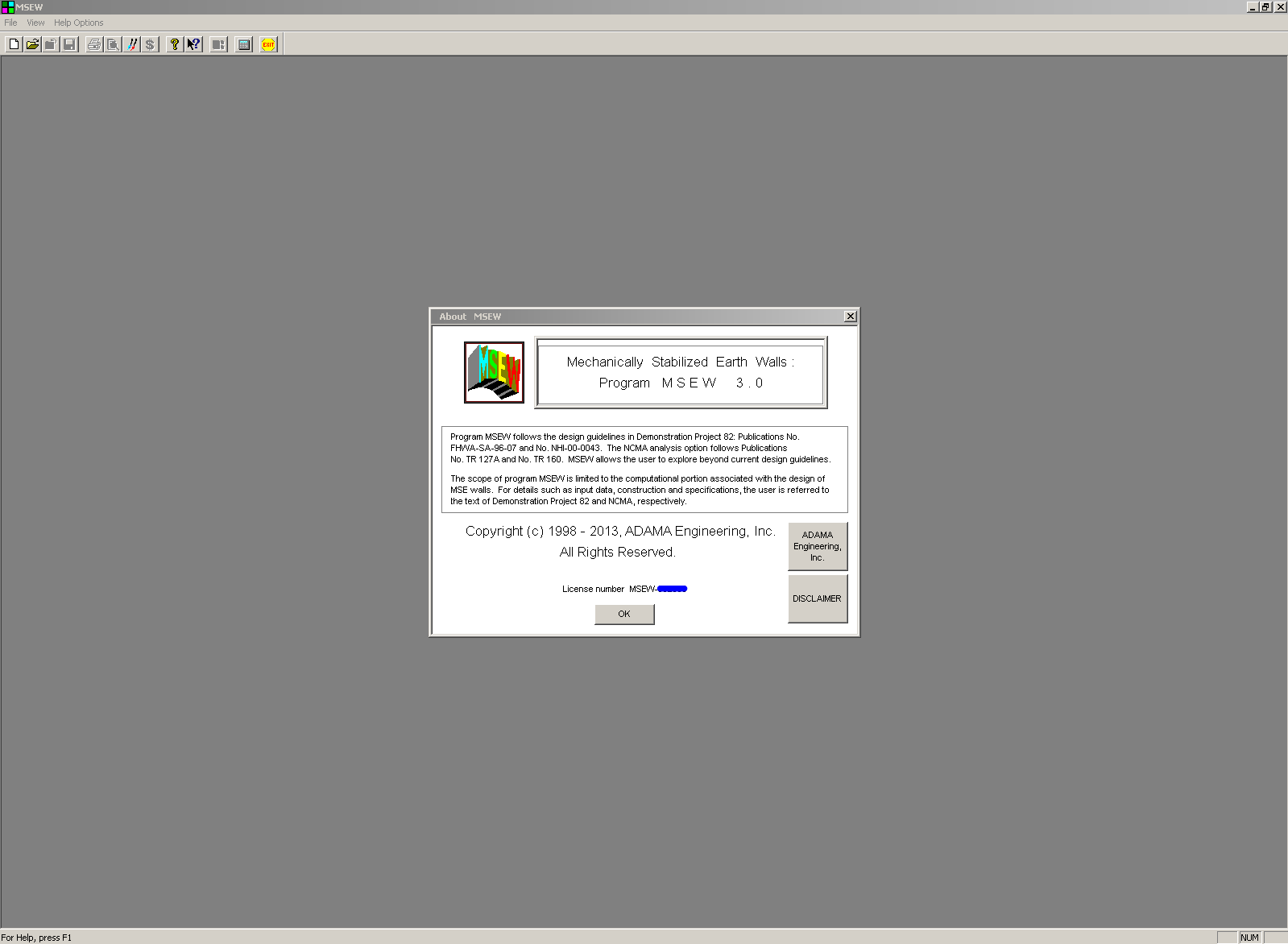Click the floppy disk Save icon
The width and height of the screenshot is (1288, 944).
[x=69, y=44]
